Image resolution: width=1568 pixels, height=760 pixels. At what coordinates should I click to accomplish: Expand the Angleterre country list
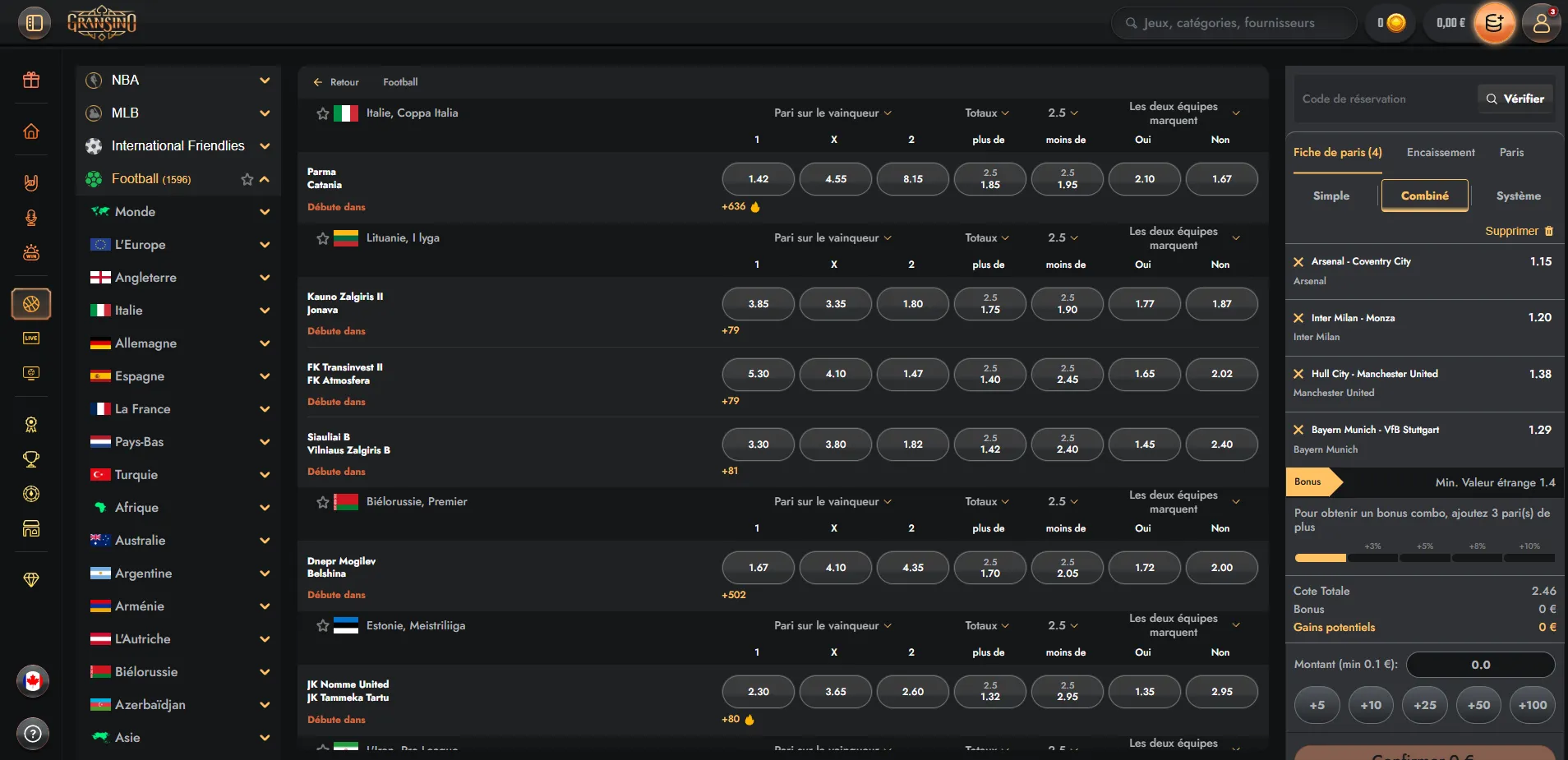click(265, 278)
